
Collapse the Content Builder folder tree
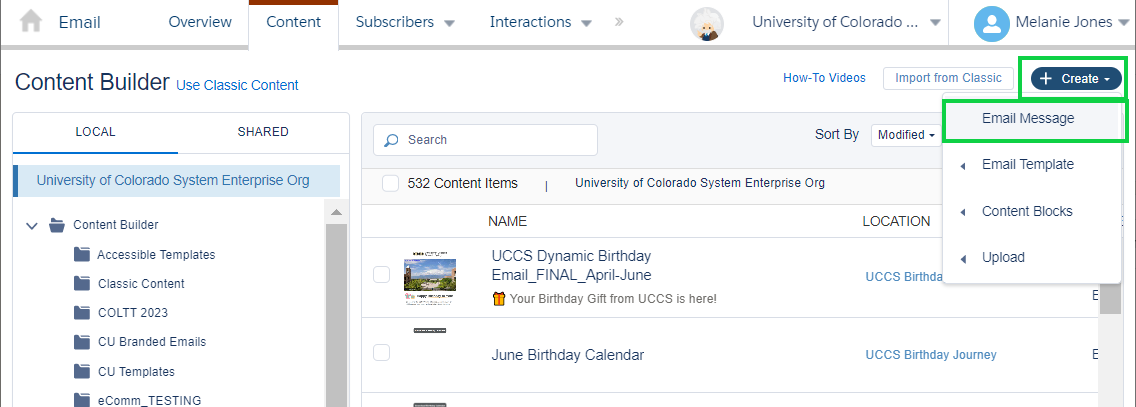32,226
